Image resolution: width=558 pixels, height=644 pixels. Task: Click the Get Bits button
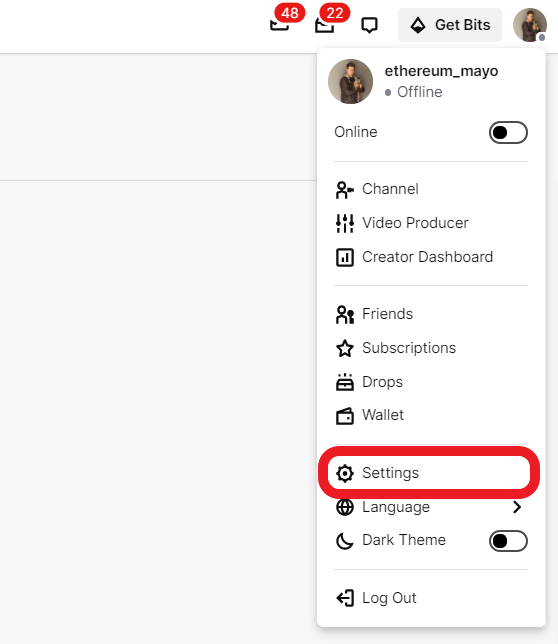point(450,25)
